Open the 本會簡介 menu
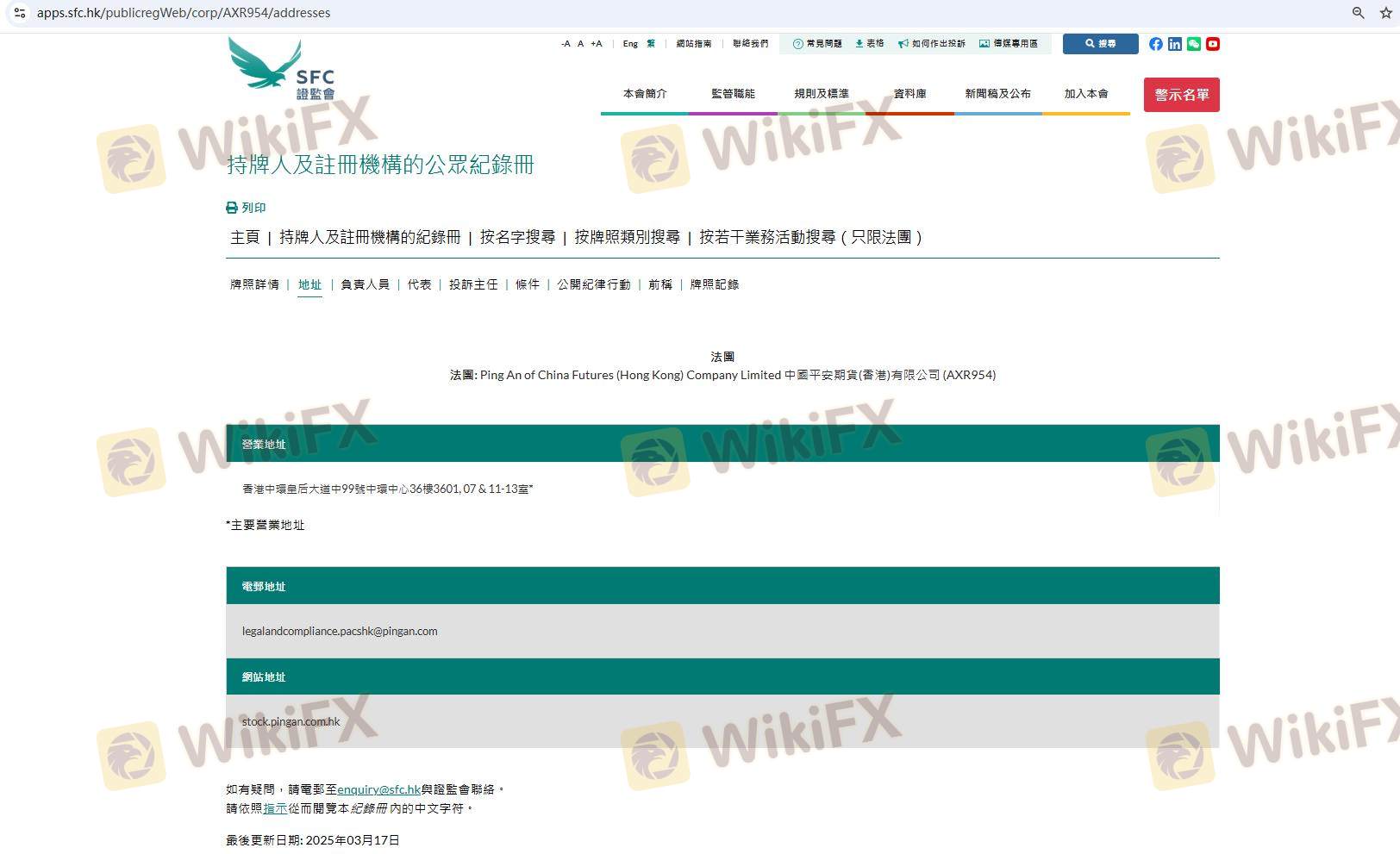Viewport: 1400px width, 854px height. tap(645, 94)
